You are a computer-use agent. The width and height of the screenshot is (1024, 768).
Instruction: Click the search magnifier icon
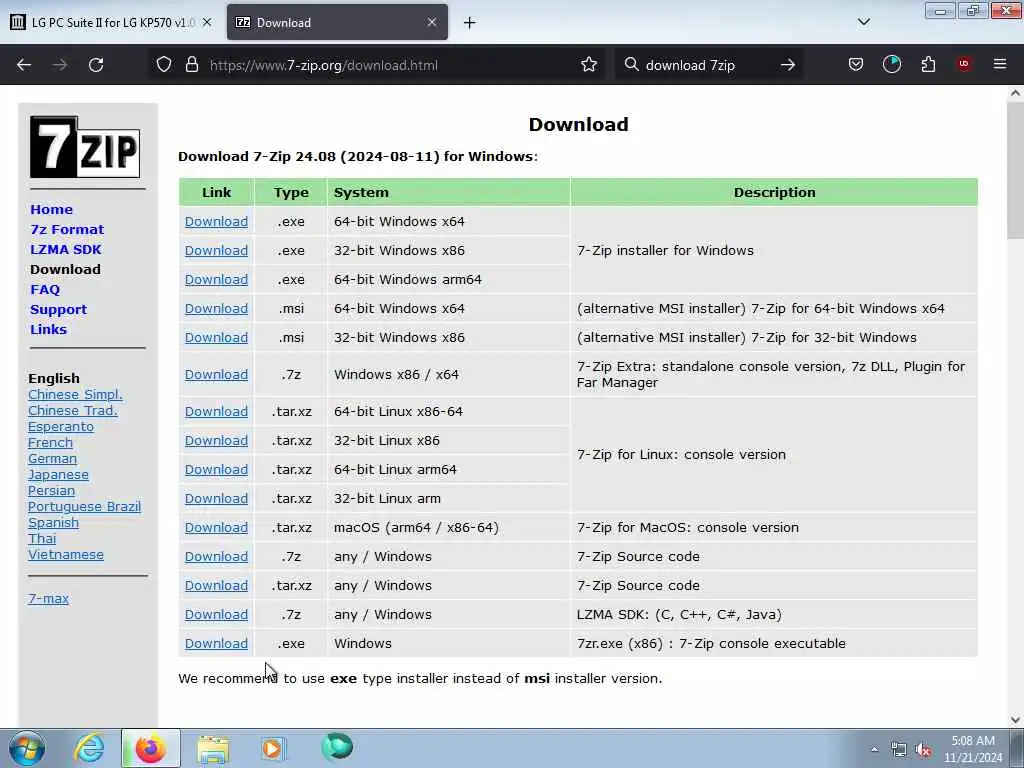[632, 65]
